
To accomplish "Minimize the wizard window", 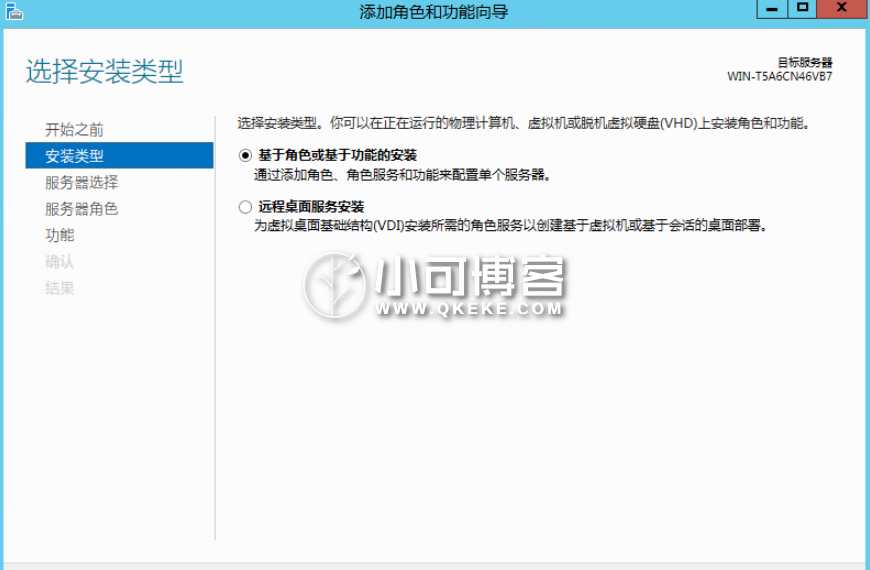I will pos(772,9).
